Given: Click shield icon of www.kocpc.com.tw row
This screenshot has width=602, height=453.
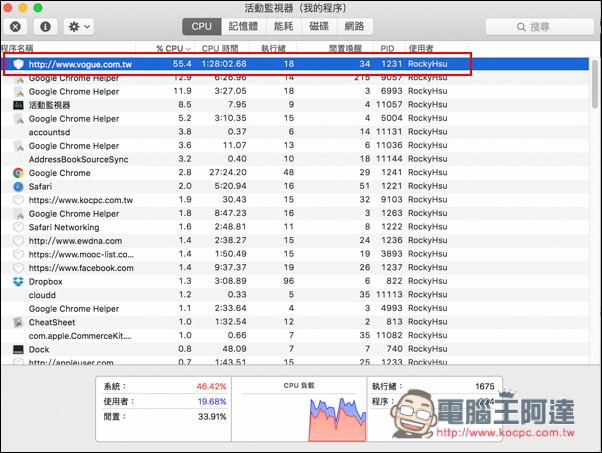Looking at the screenshot, I should pos(18,200).
